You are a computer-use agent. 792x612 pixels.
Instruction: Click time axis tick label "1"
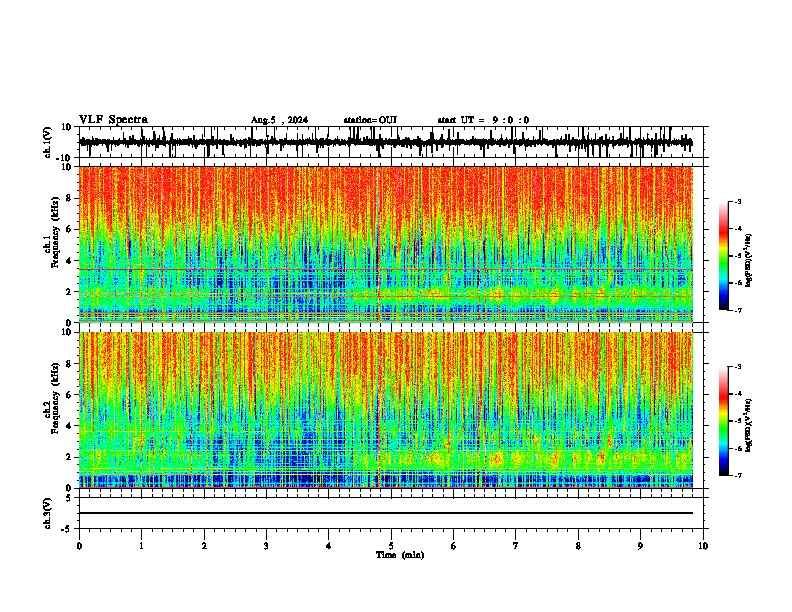[x=141, y=546]
